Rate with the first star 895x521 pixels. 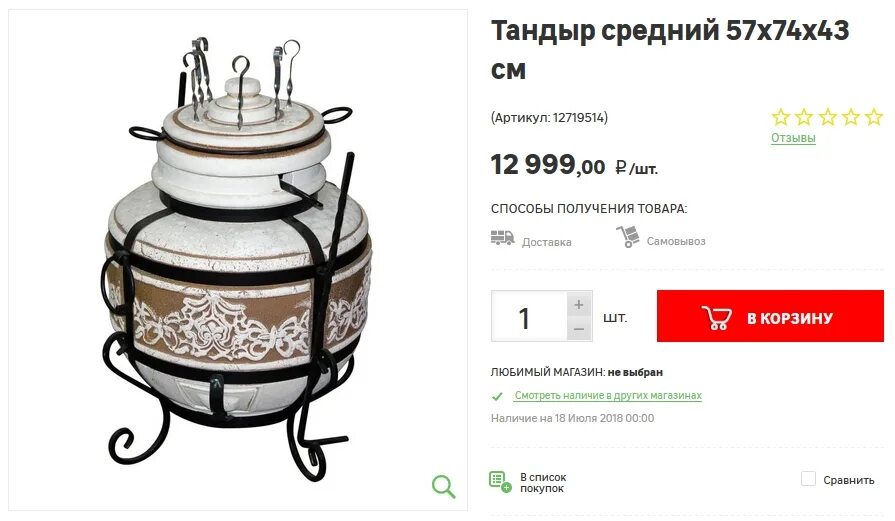pyautogui.click(x=781, y=118)
